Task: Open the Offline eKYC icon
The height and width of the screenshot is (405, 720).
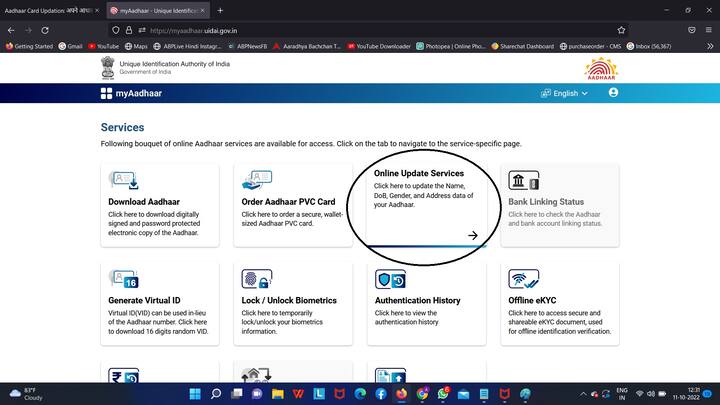Action: (524, 278)
